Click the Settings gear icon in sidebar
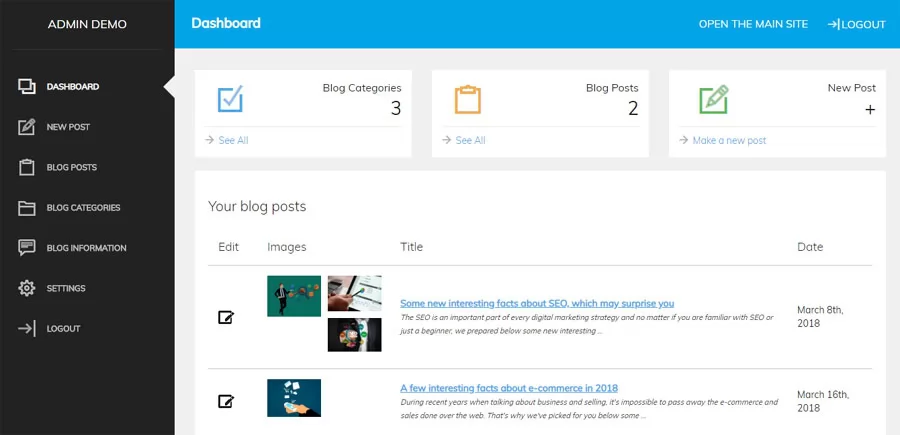This screenshot has height=435, width=900. pyautogui.click(x=26, y=288)
